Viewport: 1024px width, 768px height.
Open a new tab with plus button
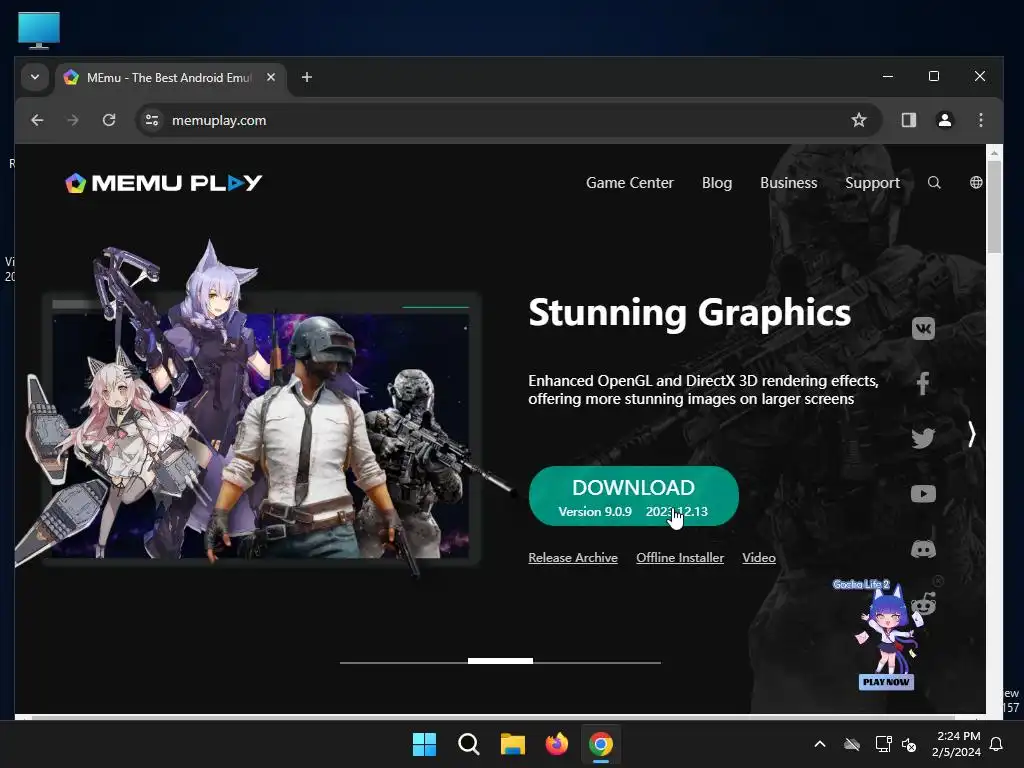306,77
